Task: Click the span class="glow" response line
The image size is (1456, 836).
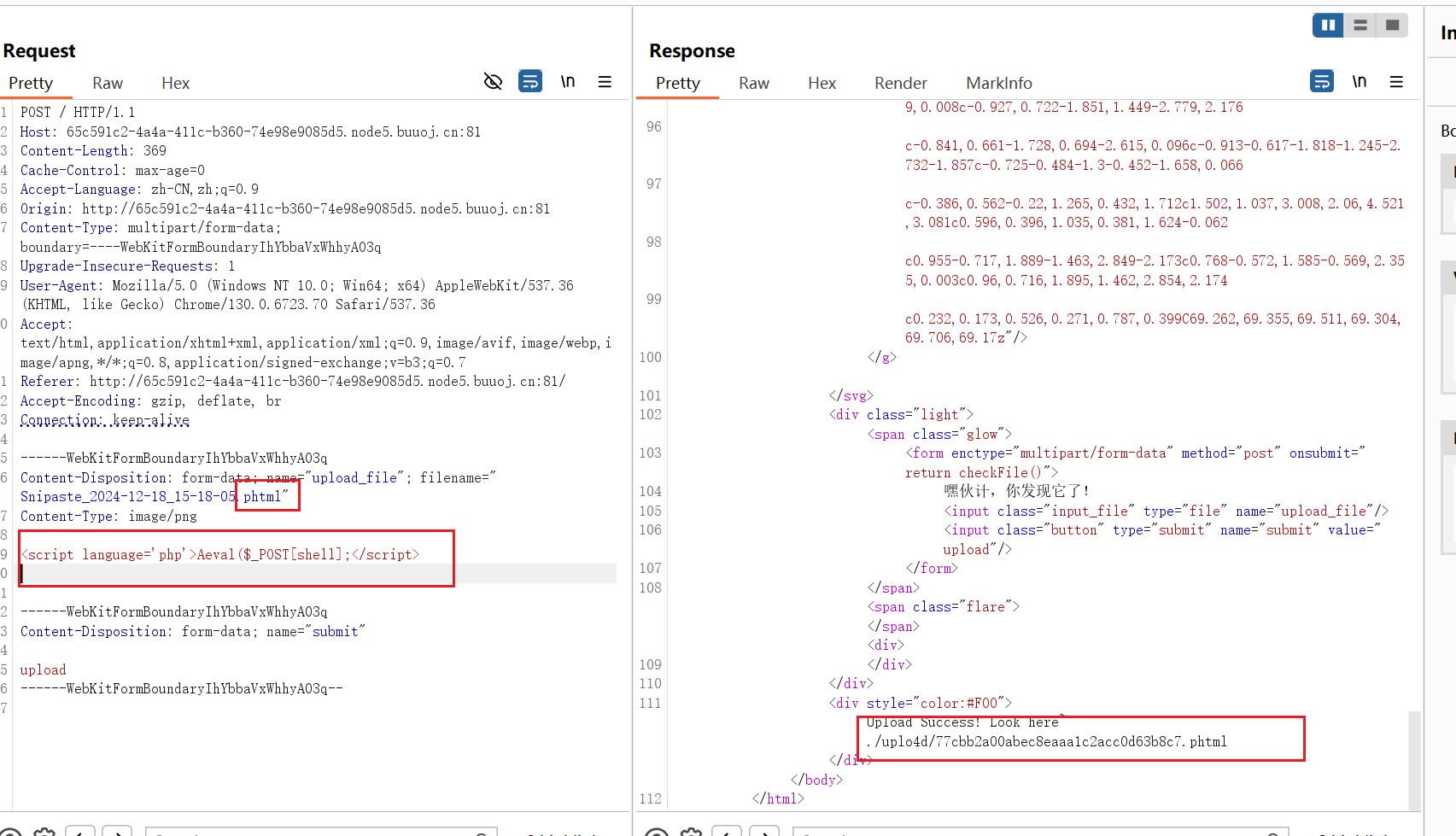Action: (939, 435)
